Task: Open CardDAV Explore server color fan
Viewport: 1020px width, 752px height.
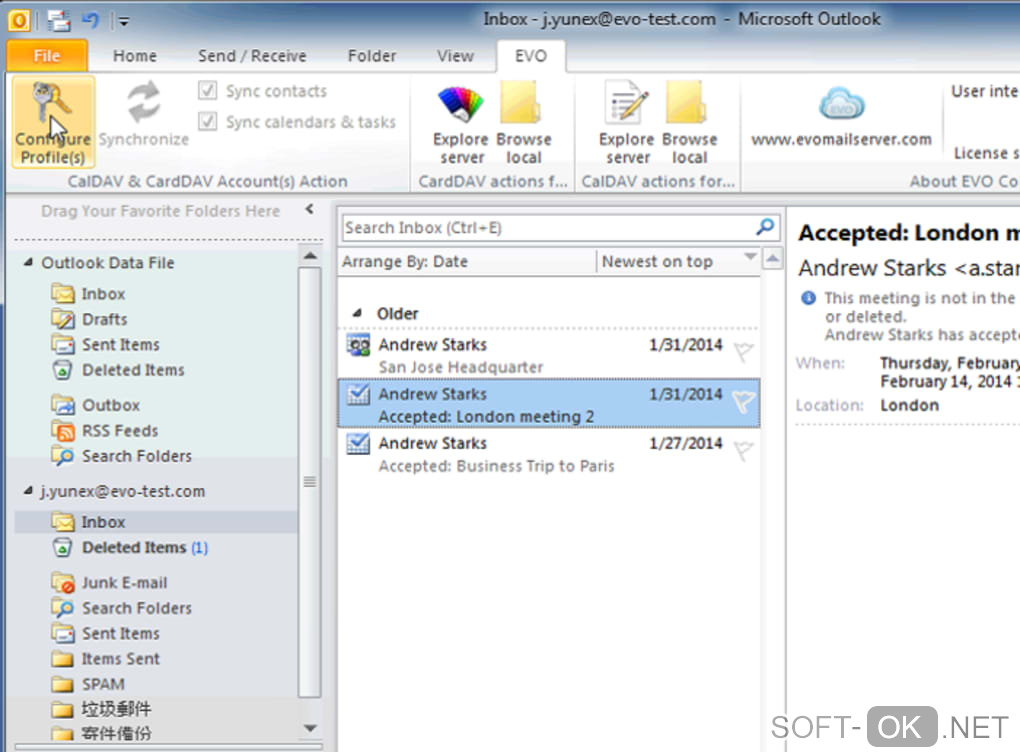Action: pos(461,104)
